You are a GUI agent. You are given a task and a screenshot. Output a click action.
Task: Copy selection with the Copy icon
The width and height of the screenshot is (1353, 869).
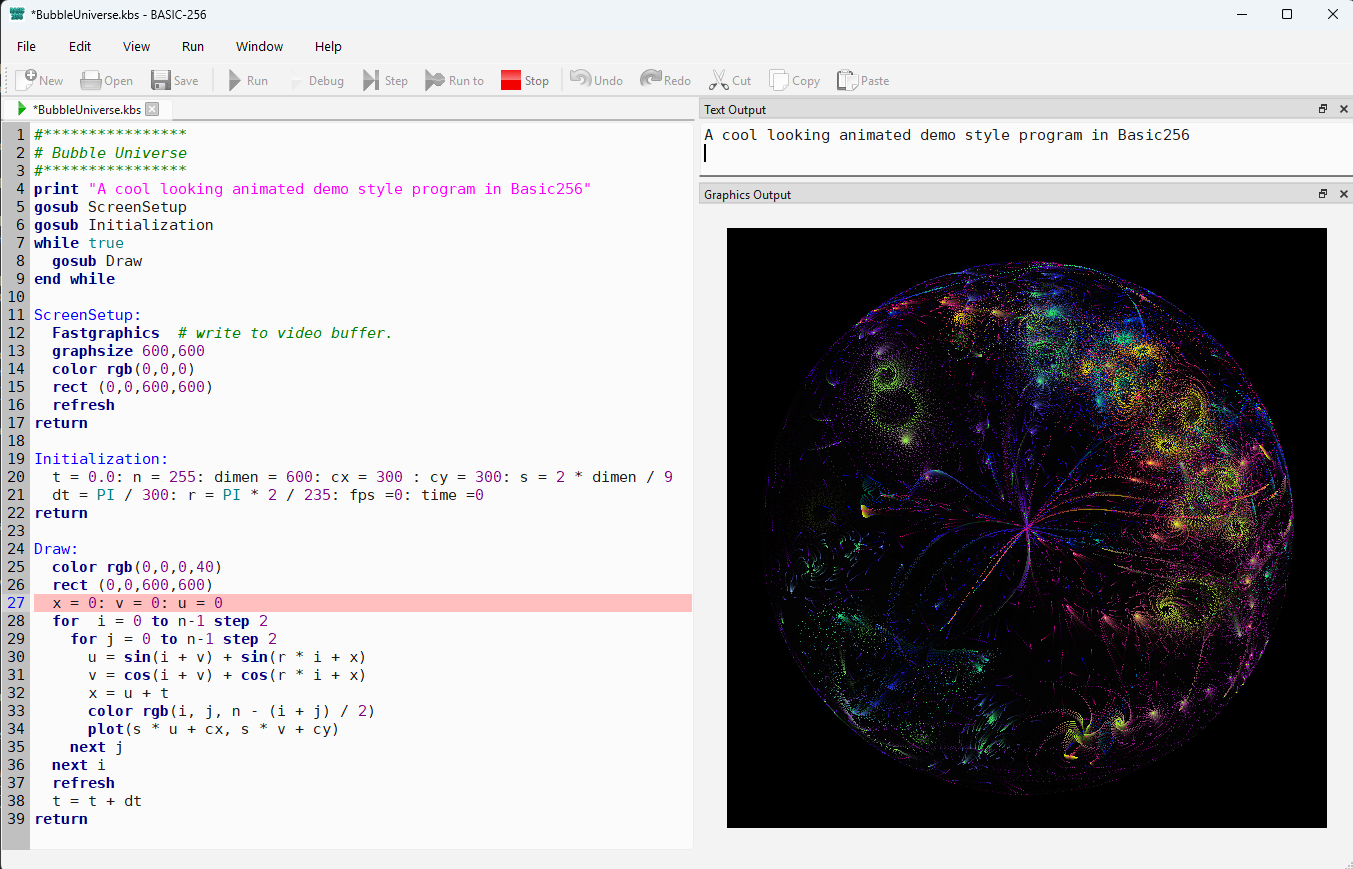click(x=794, y=80)
